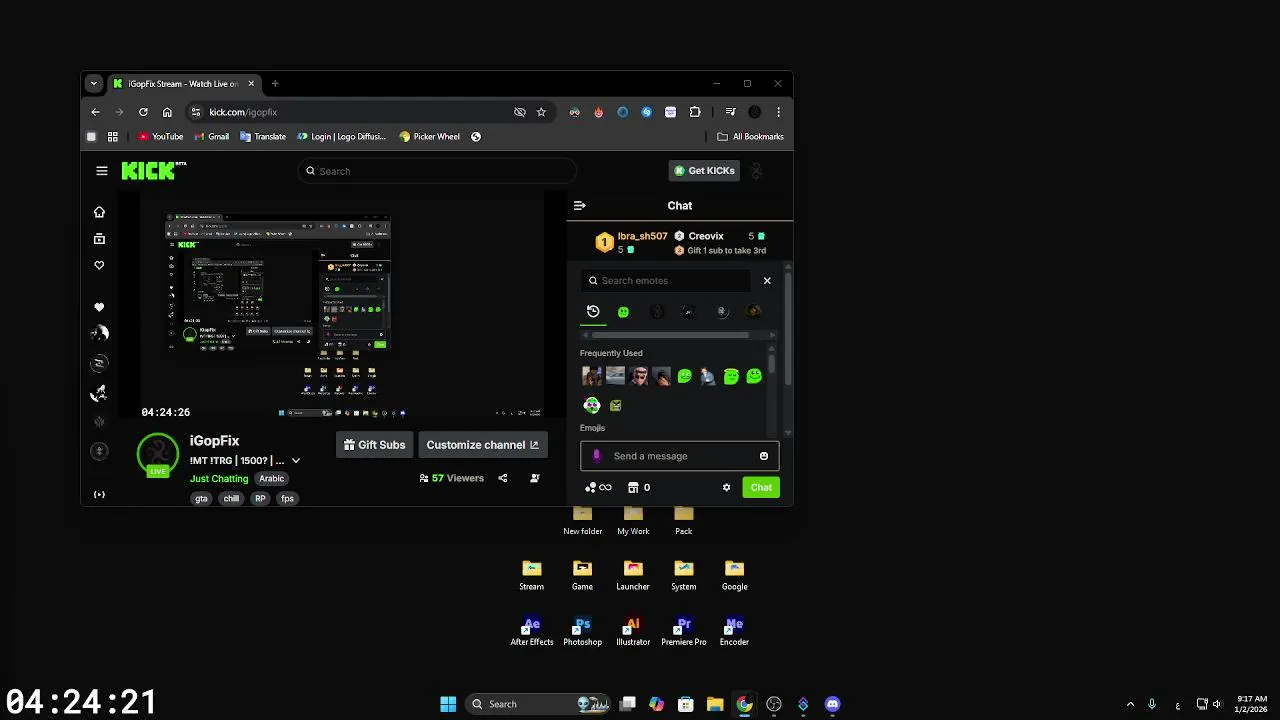Open Discord from the taskbar

tap(832, 704)
